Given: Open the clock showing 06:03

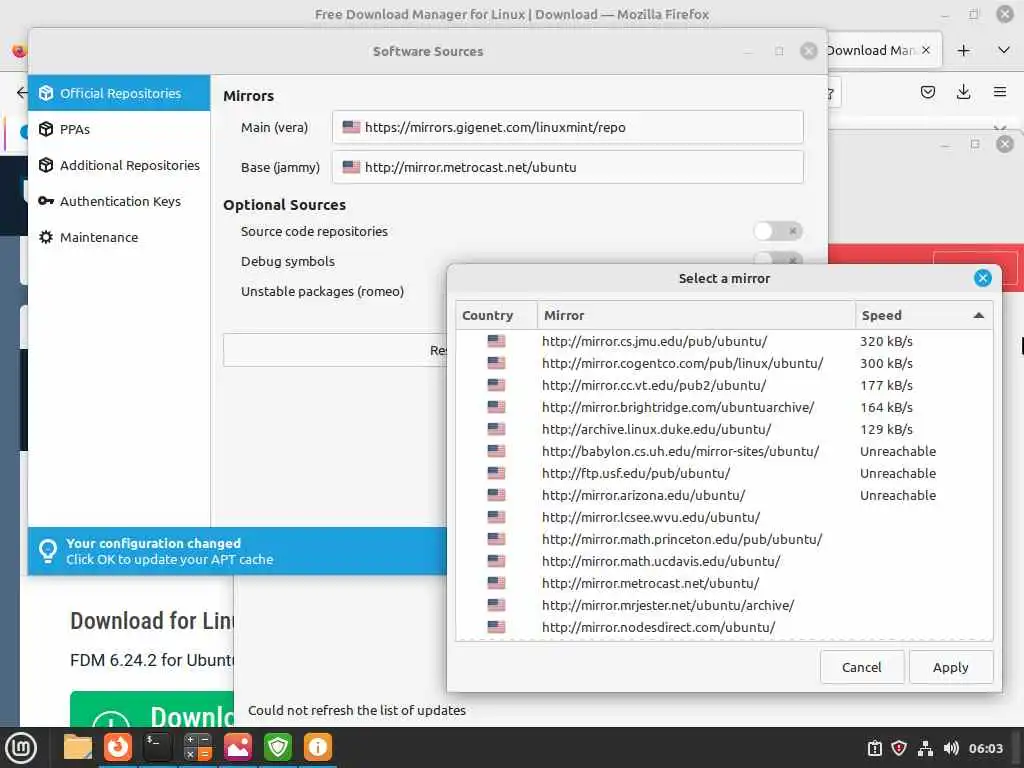Looking at the screenshot, I should [x=985, y=748].
